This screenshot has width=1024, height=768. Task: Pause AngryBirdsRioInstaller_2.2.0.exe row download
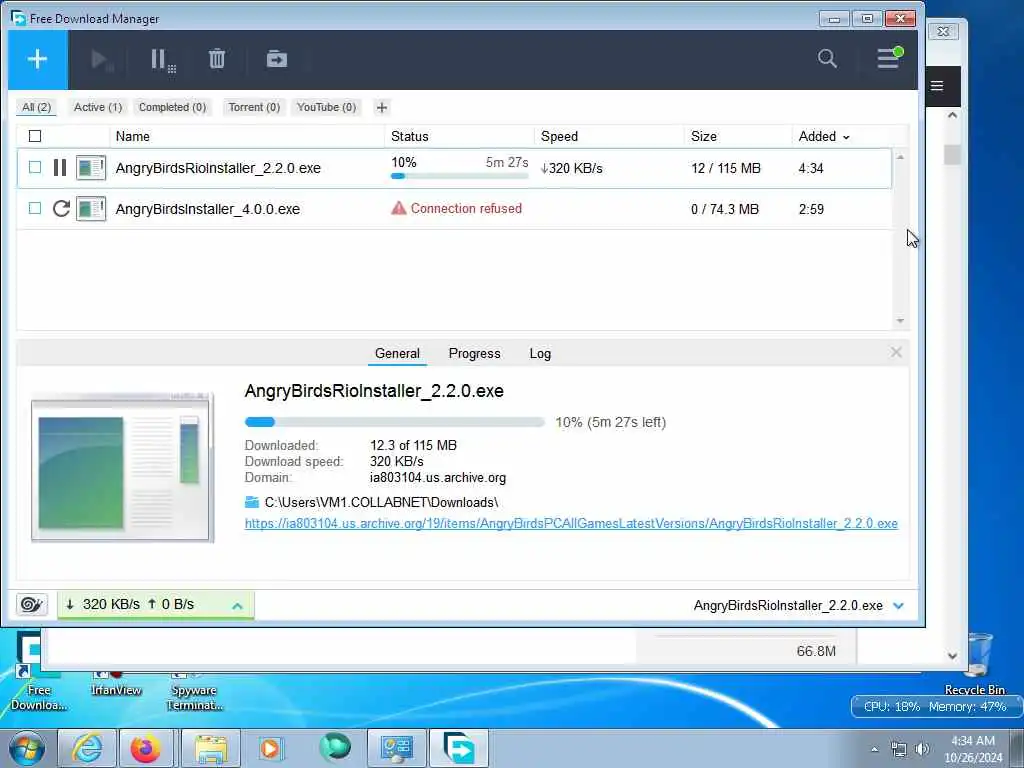click(60, 168)
